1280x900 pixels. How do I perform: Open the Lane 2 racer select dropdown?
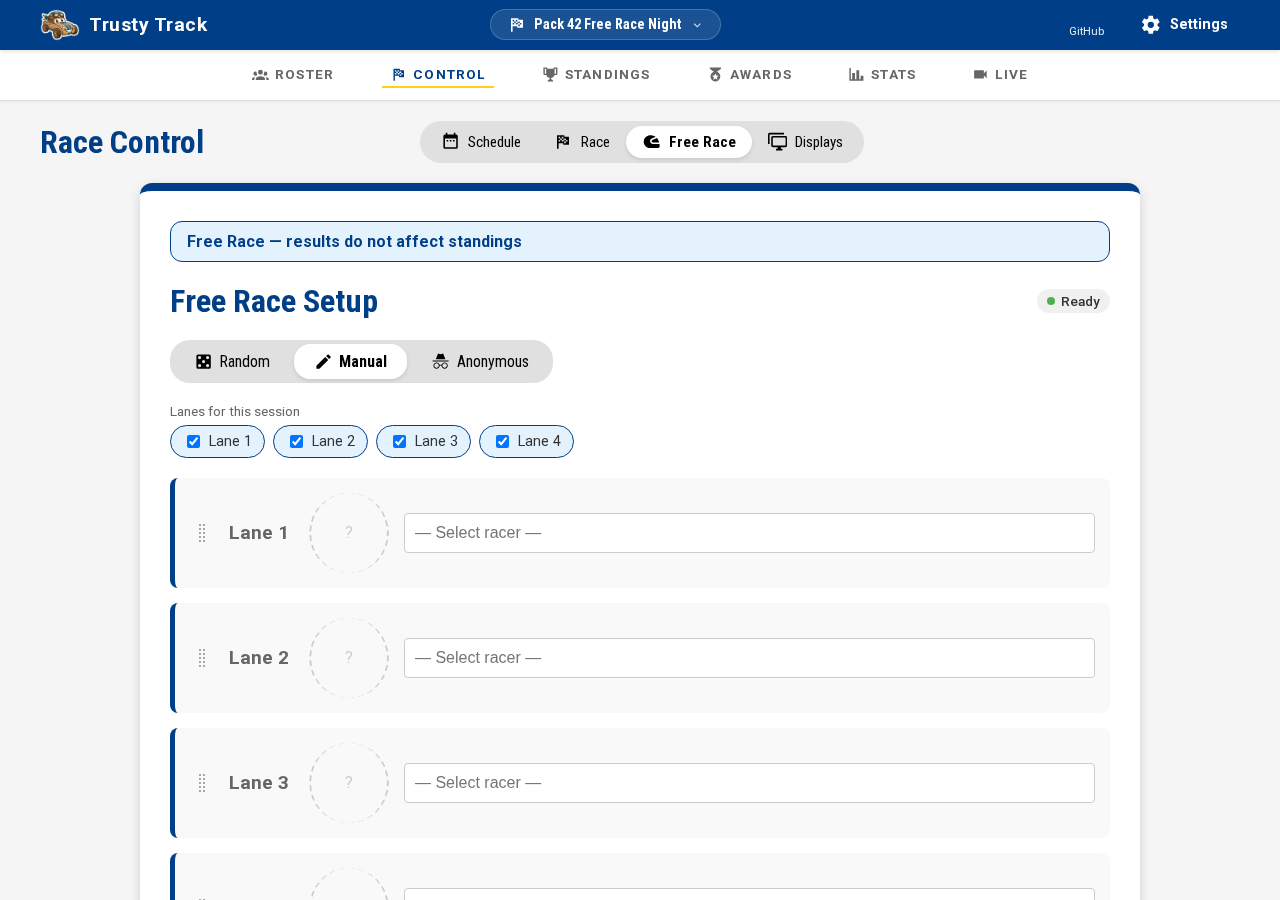(749, 658)
